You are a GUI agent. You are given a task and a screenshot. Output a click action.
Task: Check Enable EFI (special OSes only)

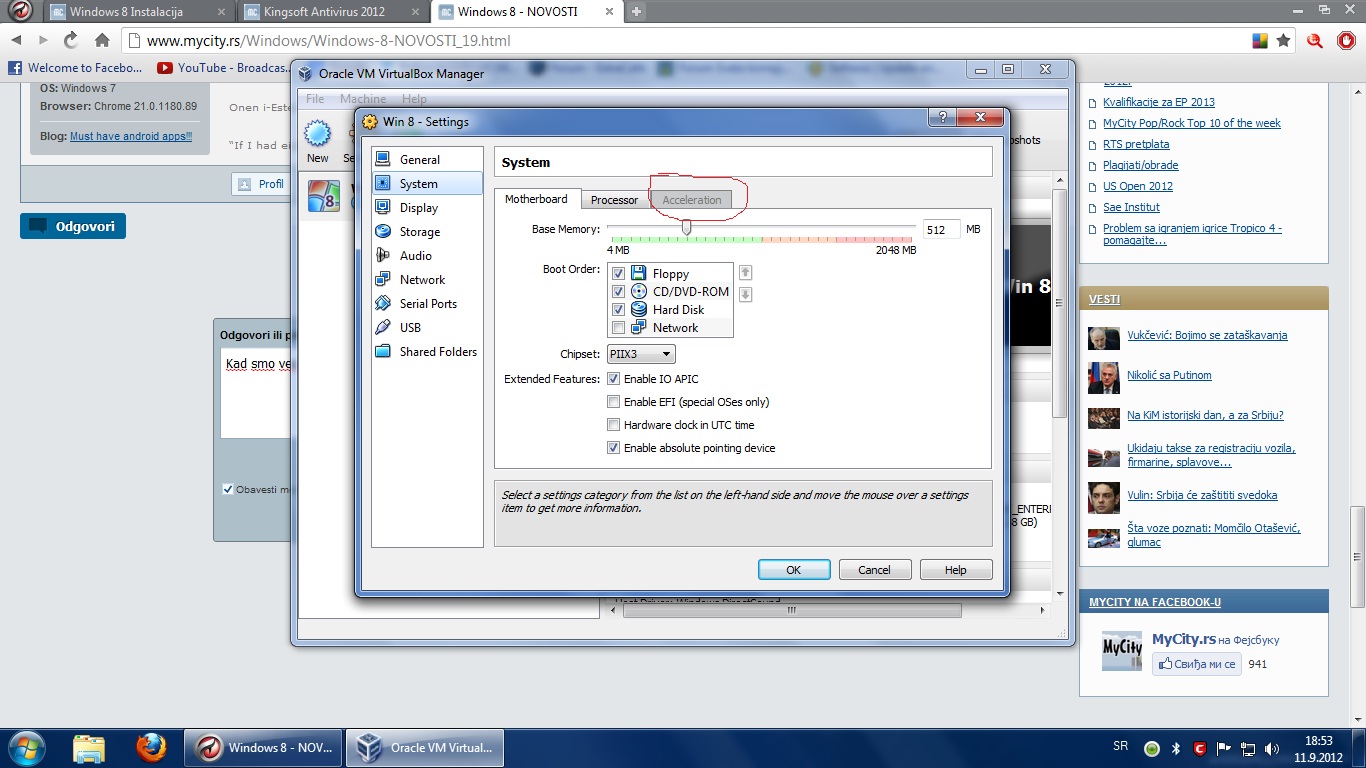click(x=614, y=402)
